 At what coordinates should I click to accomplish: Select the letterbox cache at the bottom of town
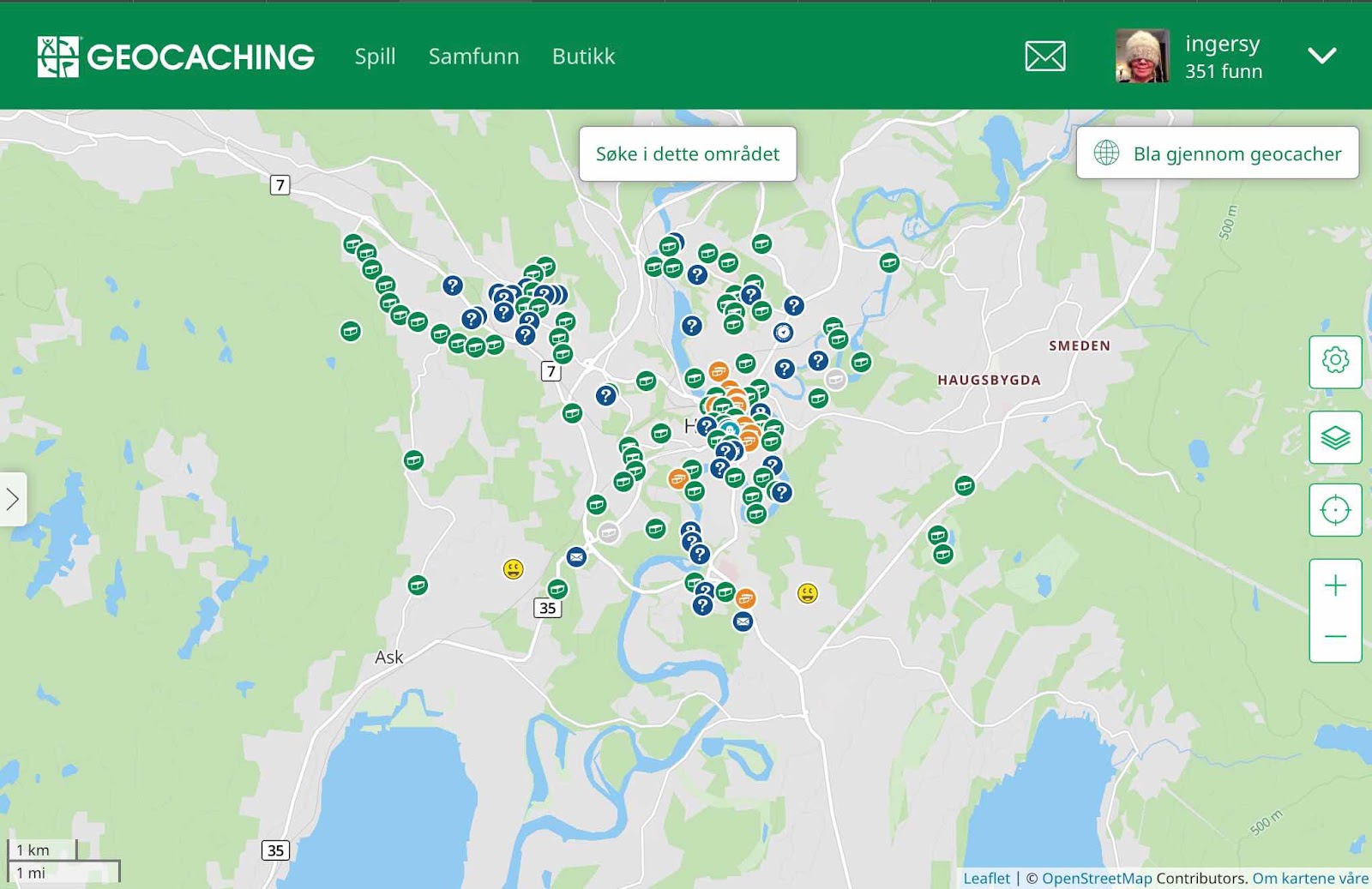click(x=743, y=622)
